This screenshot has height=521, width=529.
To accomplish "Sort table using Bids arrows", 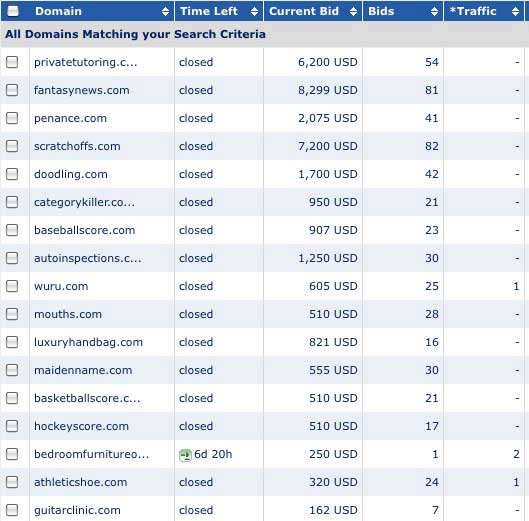I will coord(435,11).
